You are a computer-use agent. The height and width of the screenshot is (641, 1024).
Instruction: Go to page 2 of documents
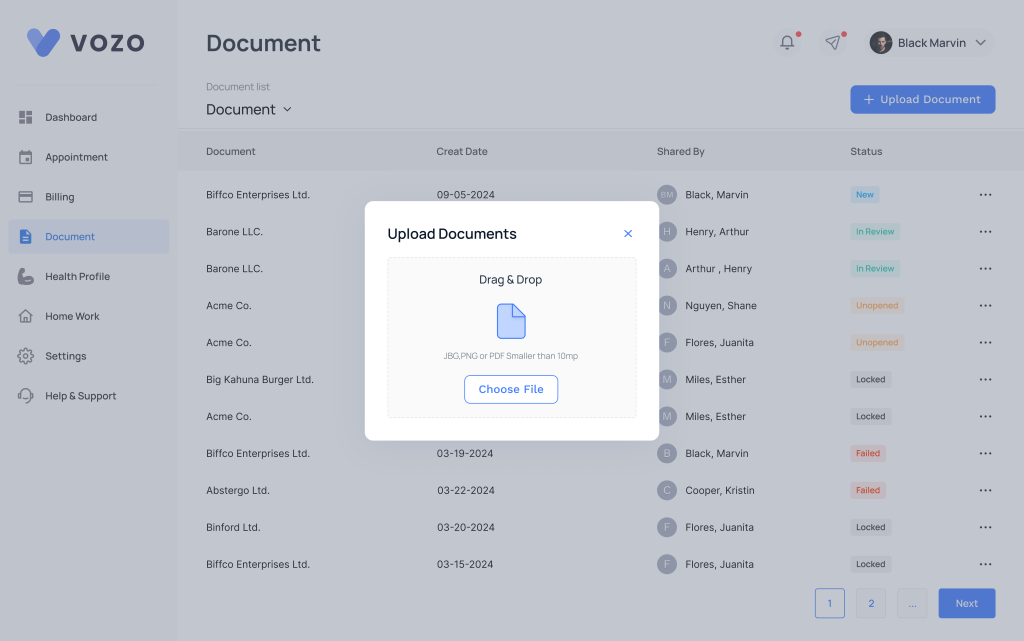pos(871,603)
